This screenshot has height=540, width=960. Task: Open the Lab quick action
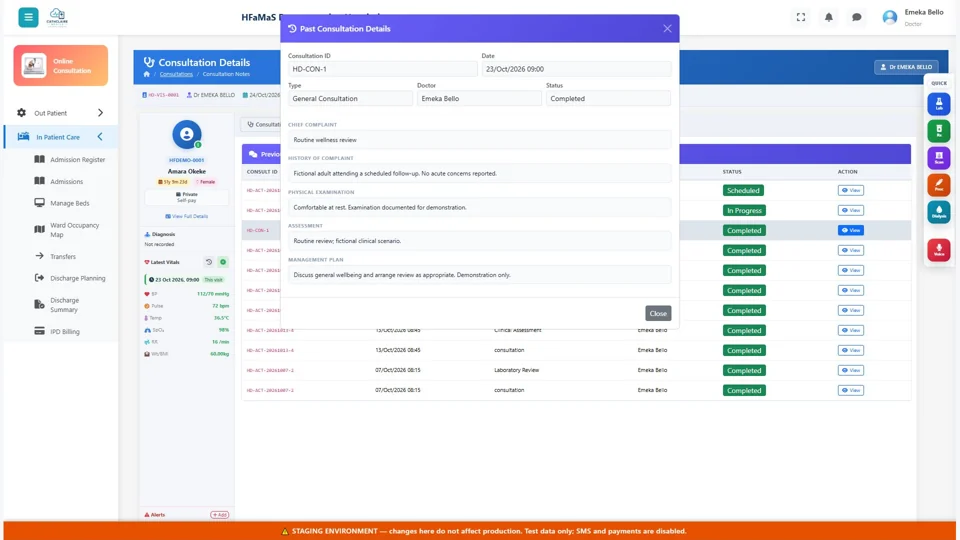click(939, 104)
